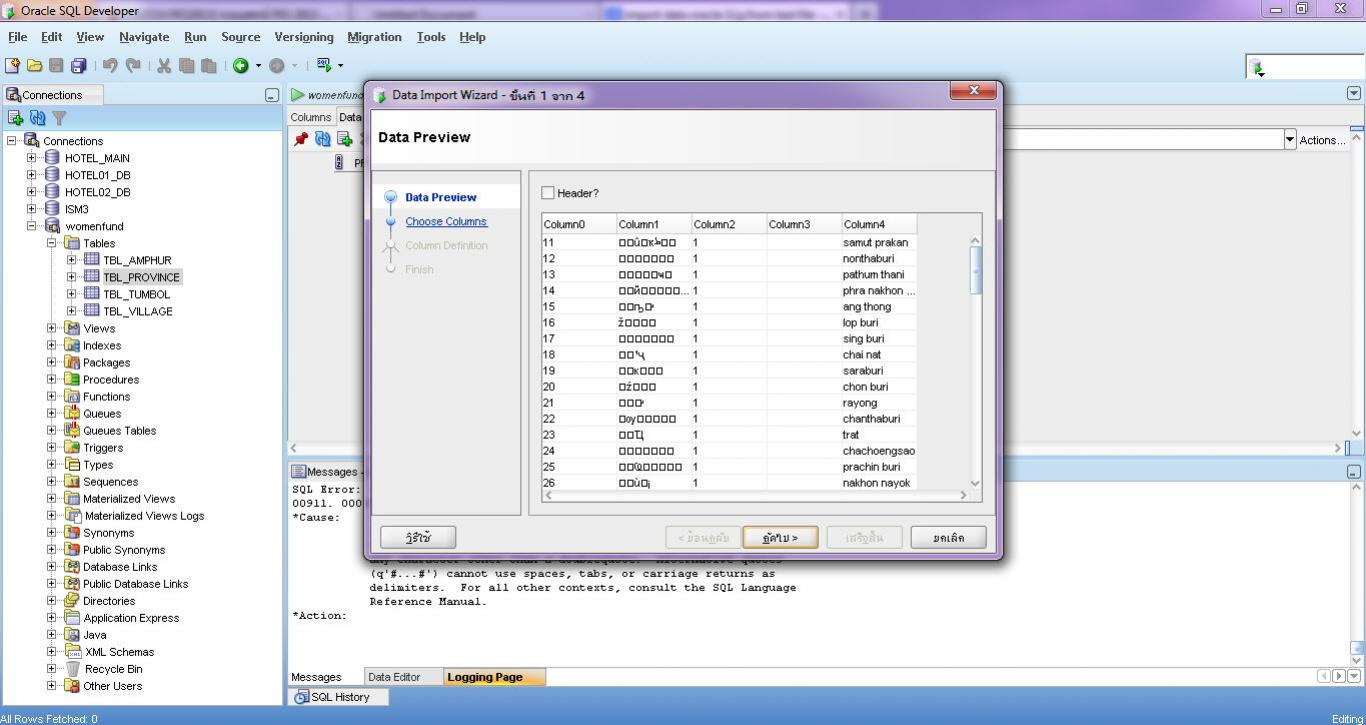1366x725 pixels.
Task: Minimize the Messages log panel
Action: click(x=1354, y=471)
